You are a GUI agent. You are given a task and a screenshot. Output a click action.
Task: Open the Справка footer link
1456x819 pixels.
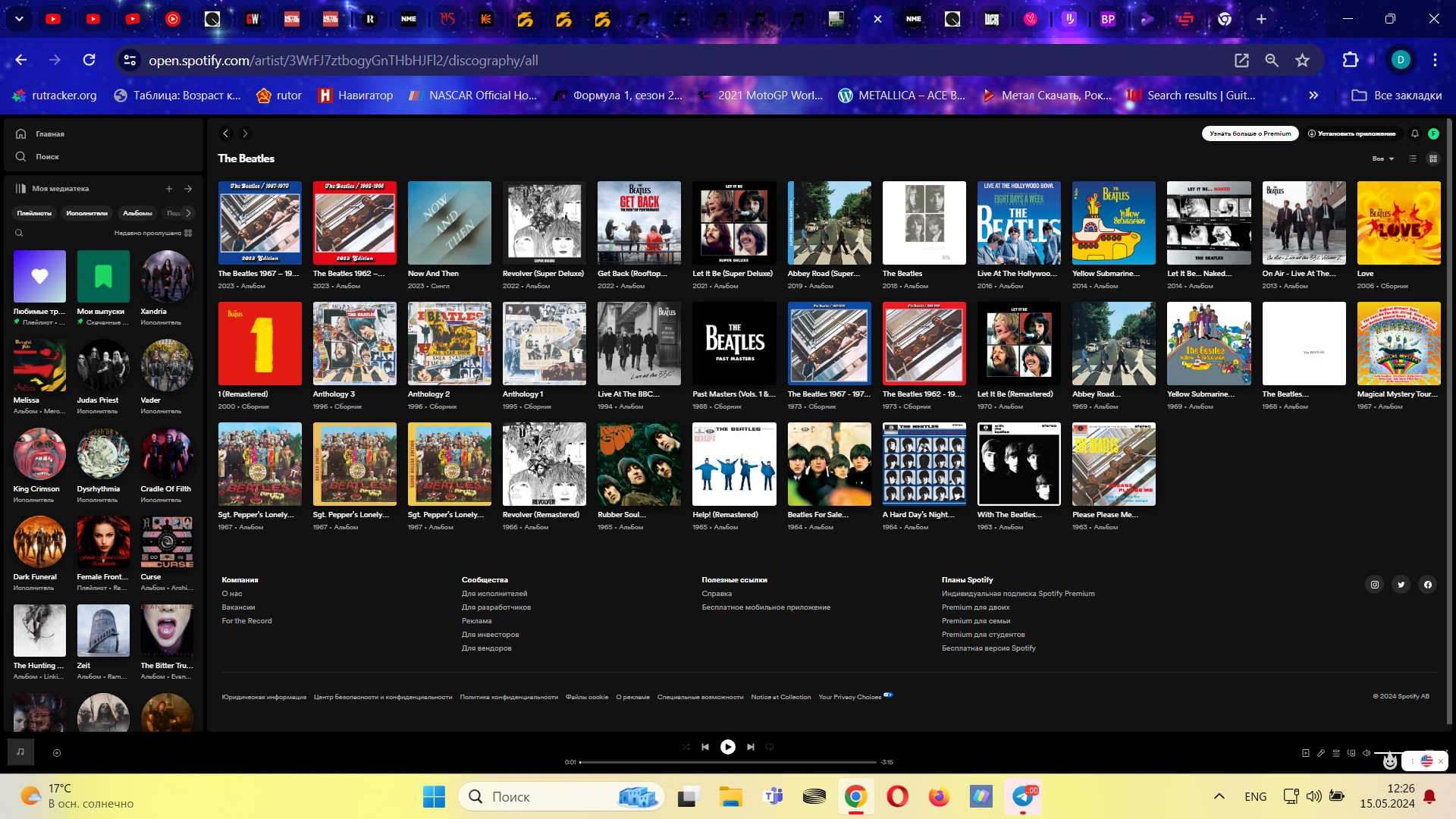[x=717, y=594]
